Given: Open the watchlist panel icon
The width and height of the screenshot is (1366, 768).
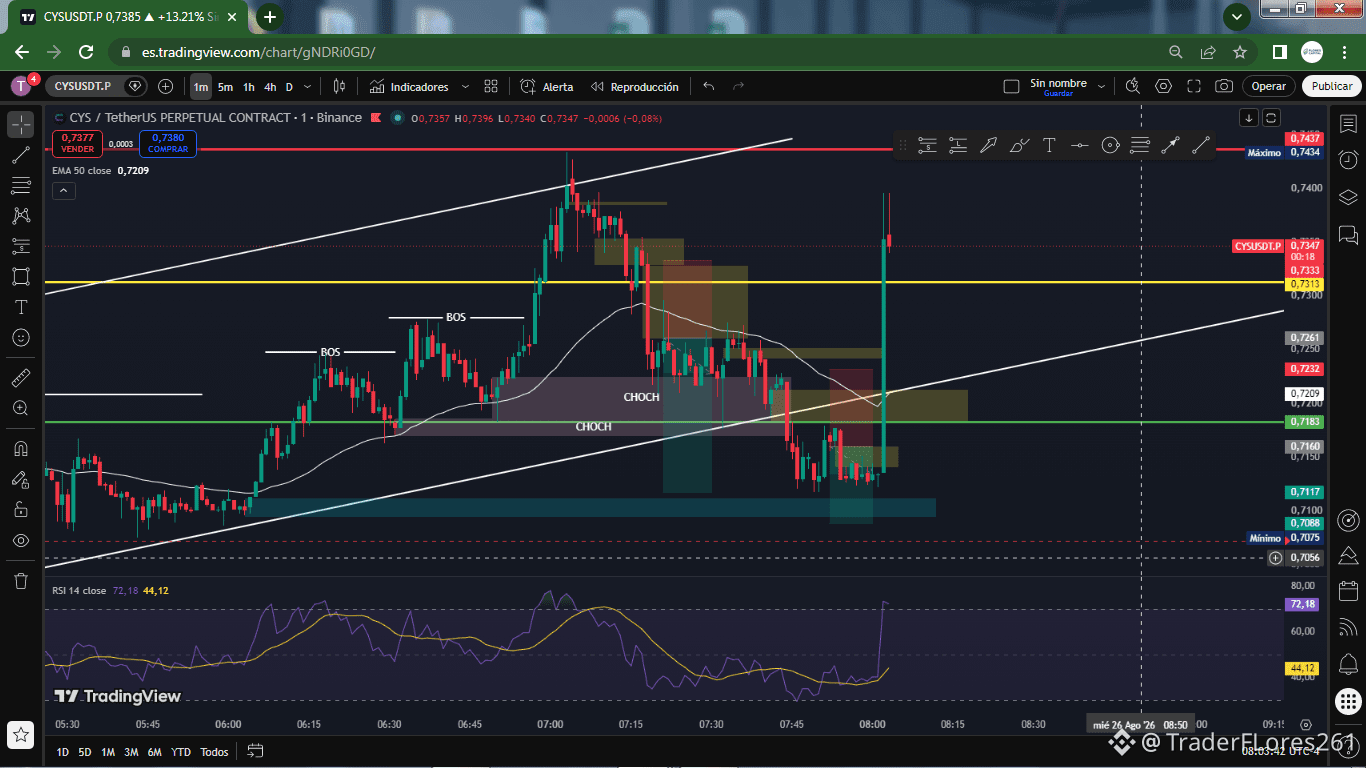Looking at the screenshot, I should (x=1348, y=123).
